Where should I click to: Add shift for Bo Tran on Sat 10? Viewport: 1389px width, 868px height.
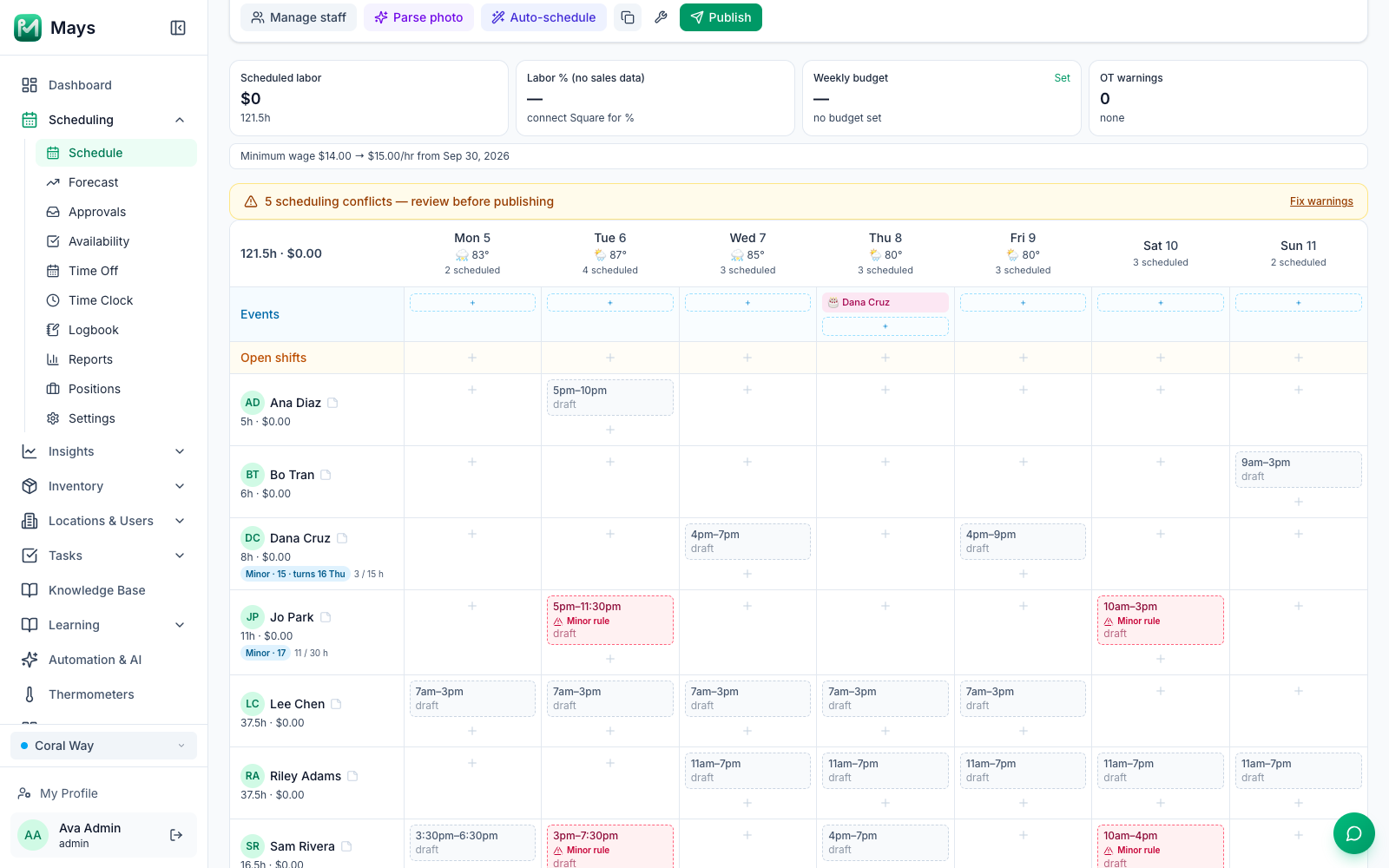click(x=1161, y=462)
